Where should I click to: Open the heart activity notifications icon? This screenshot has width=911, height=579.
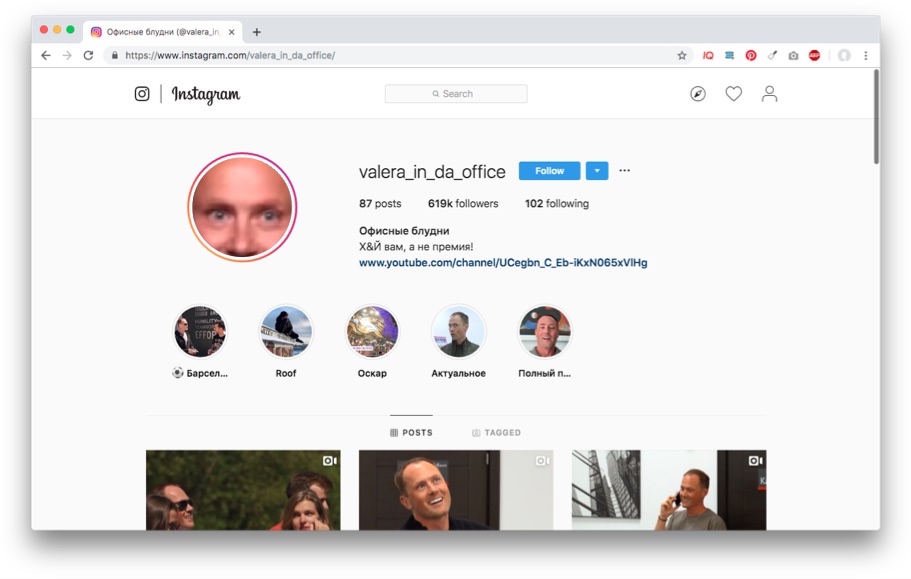point(734,93)
